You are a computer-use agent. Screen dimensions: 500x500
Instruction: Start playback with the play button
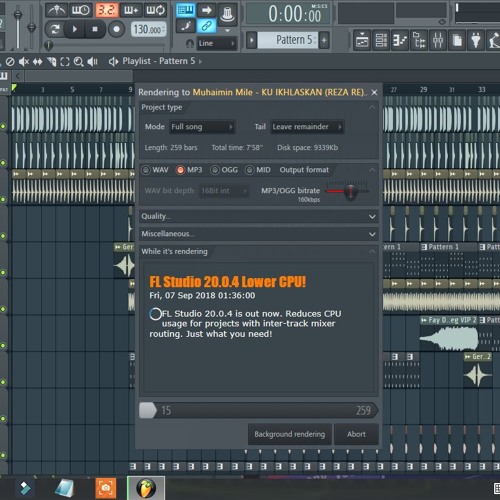(x=75, y=29)
